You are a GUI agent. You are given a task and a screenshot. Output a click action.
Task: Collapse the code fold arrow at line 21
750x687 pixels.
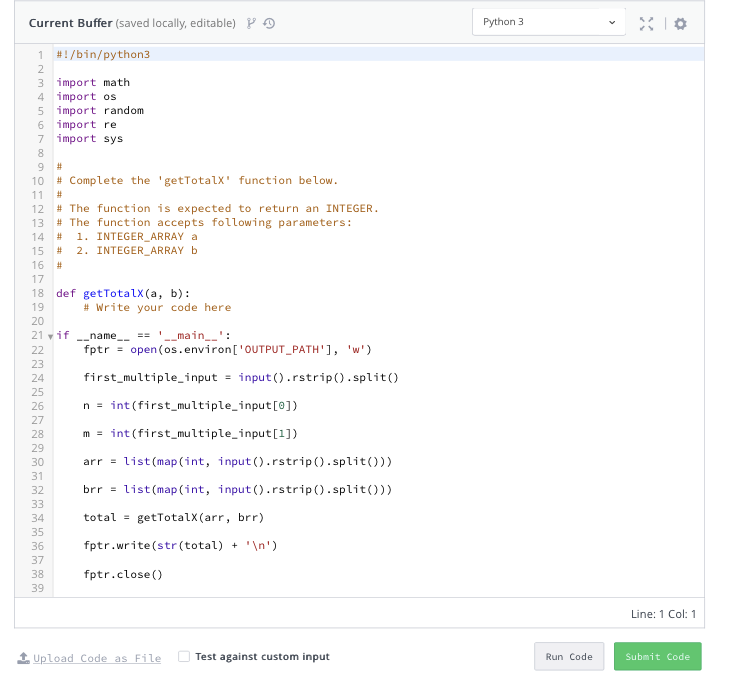pyautogui.click(x=50, y=336)
